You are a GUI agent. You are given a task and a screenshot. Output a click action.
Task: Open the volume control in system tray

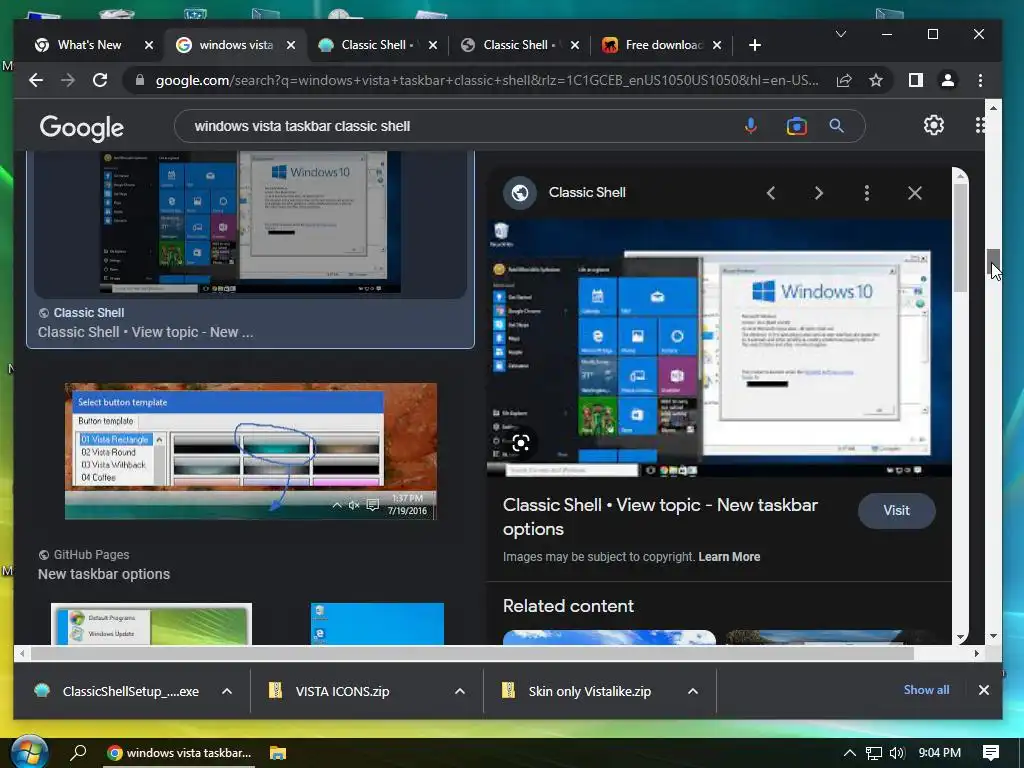[x=897, y=753]
